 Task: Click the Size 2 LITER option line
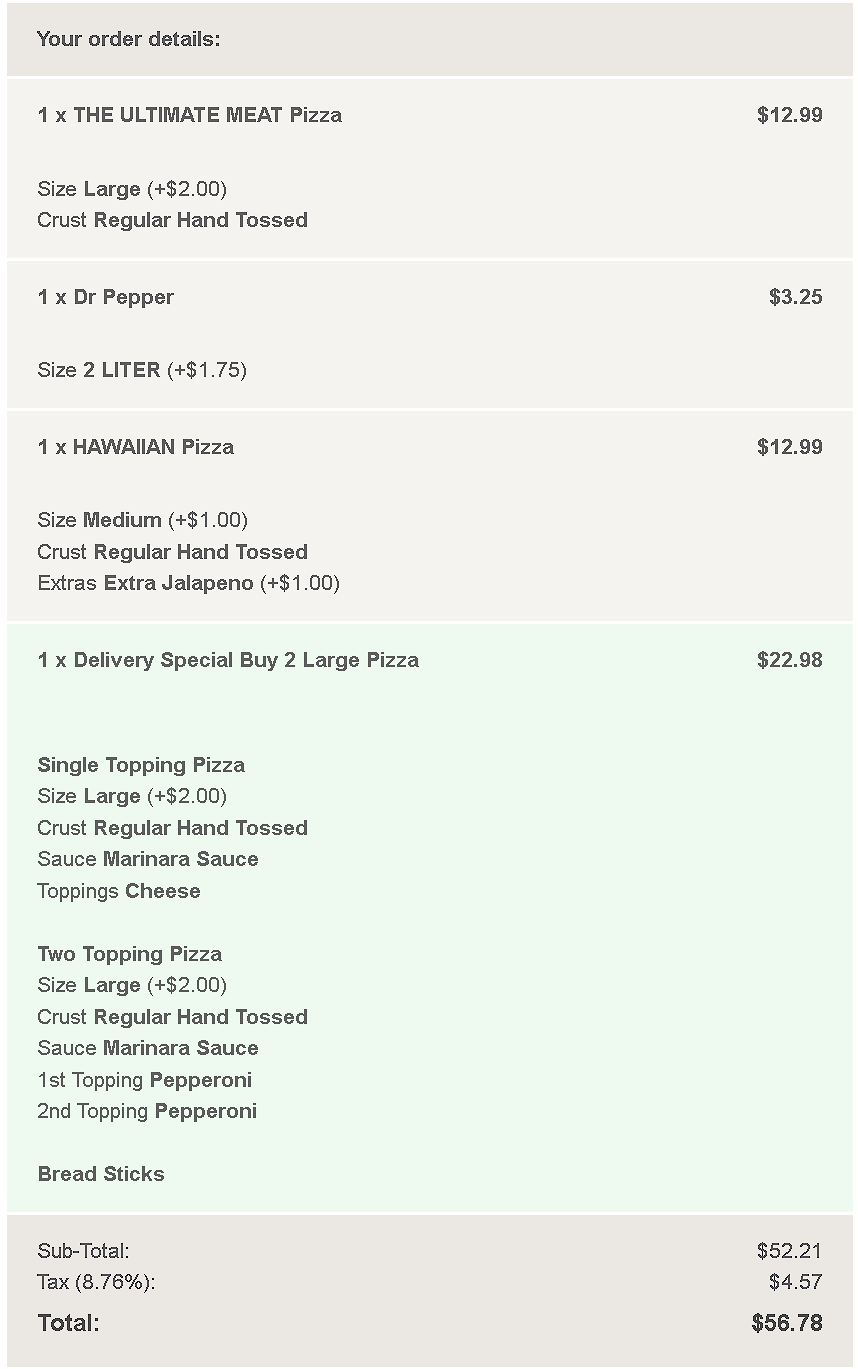tap(142, 370)
